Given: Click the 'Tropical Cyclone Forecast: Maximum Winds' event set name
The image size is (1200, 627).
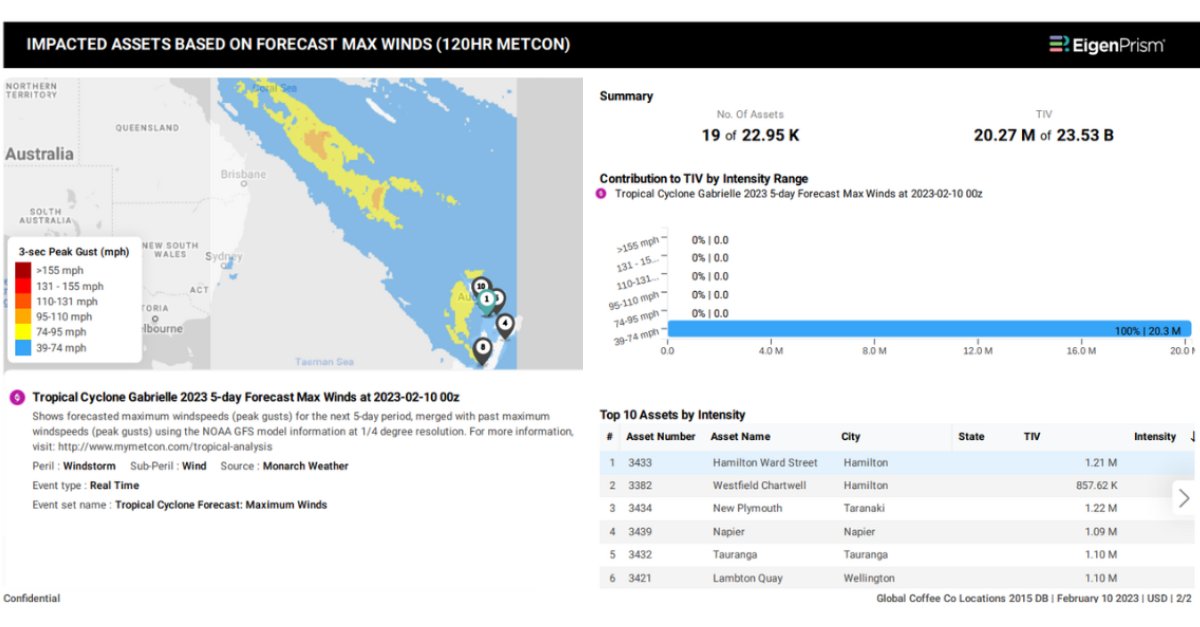Looking at the screenshot, I should point(221,505).
